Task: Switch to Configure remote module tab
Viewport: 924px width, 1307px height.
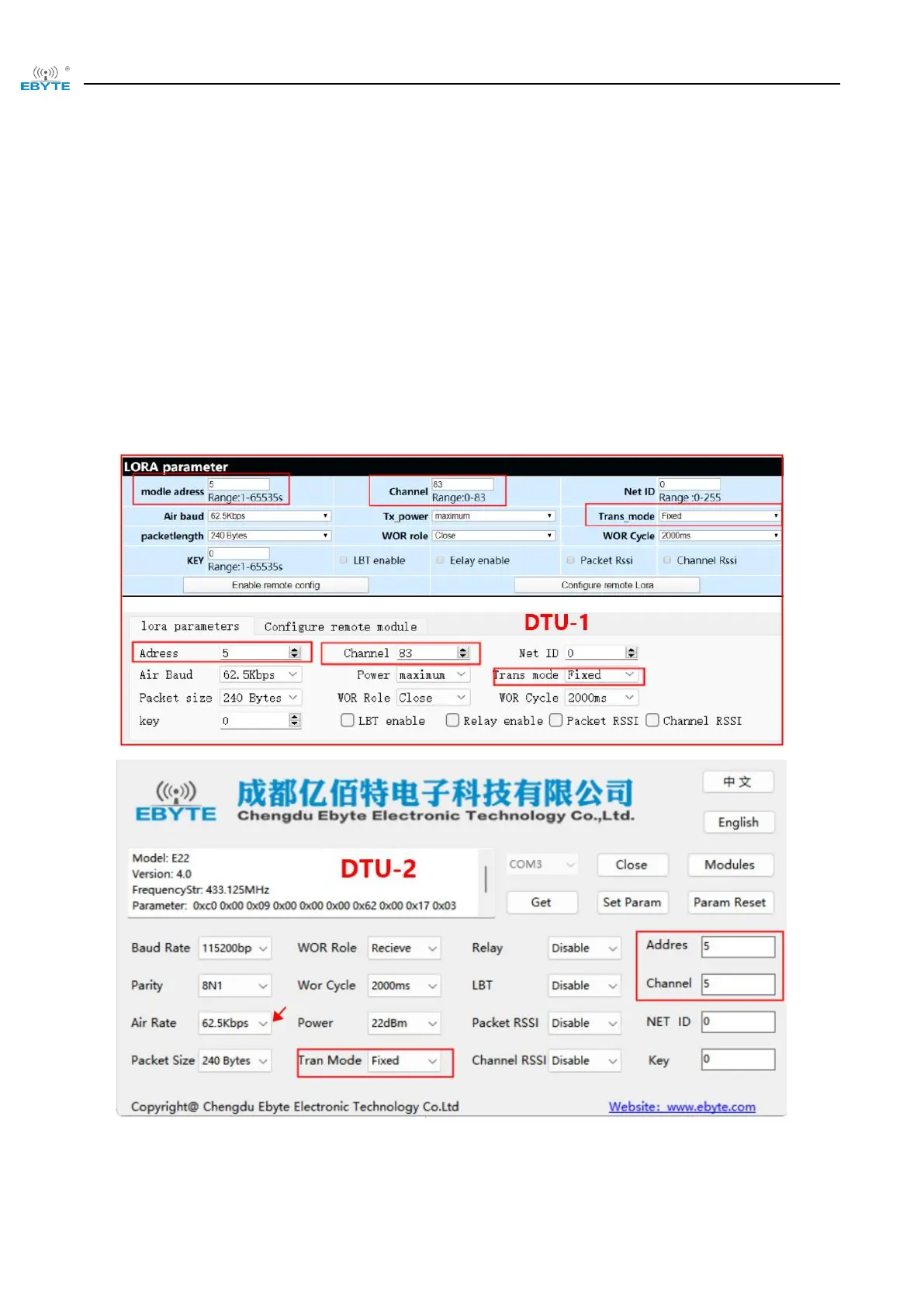Action: tap(340, 626)
